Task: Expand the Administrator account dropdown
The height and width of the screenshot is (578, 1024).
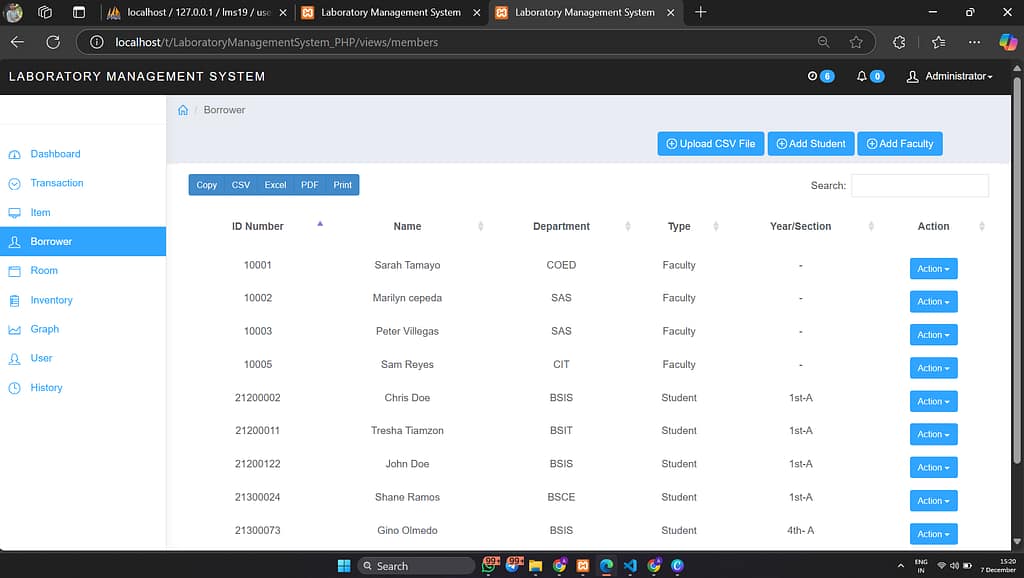Action: click(x=949, y=77)
